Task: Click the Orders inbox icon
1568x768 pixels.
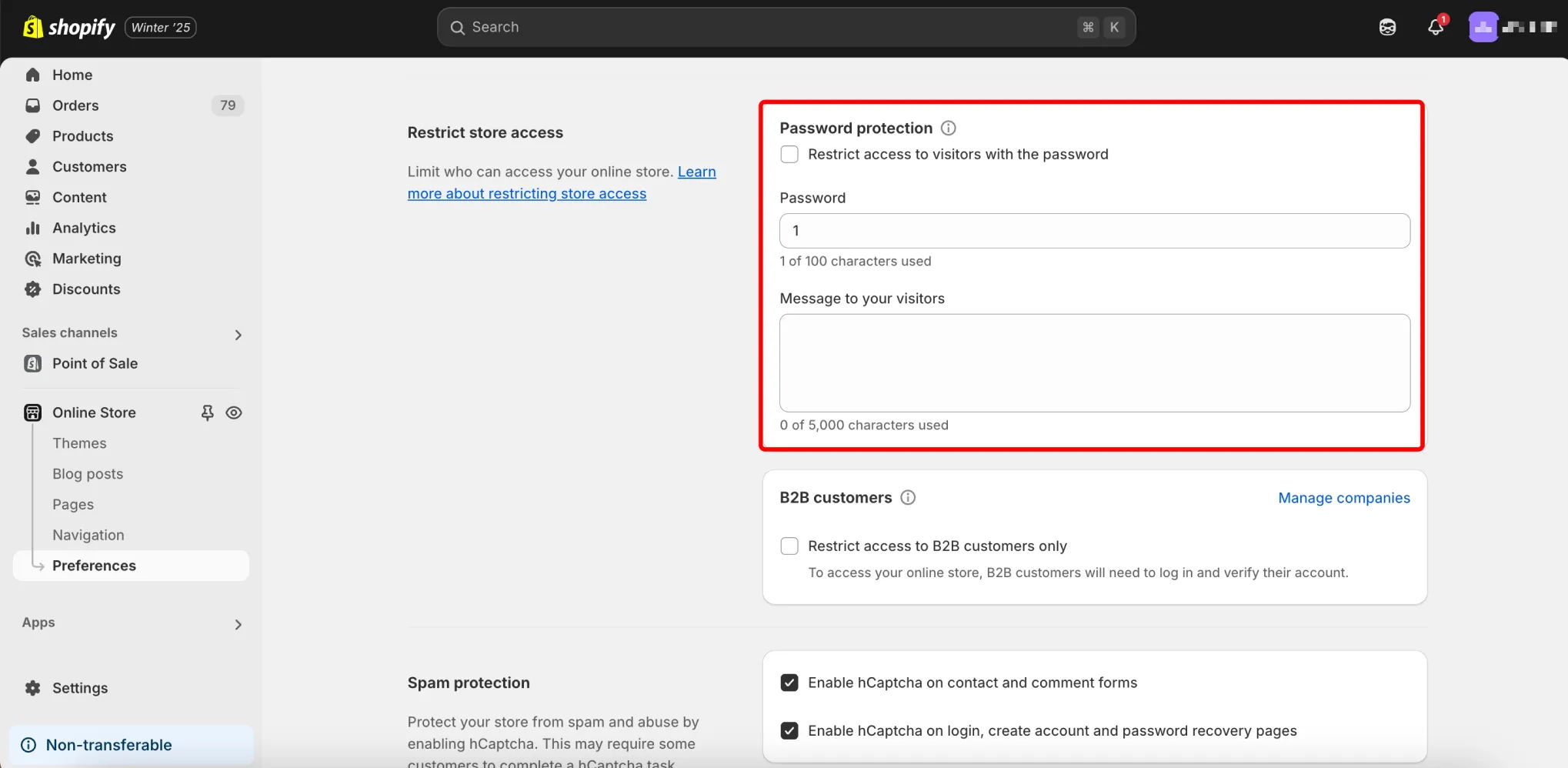Action: (x=32, y=105)
